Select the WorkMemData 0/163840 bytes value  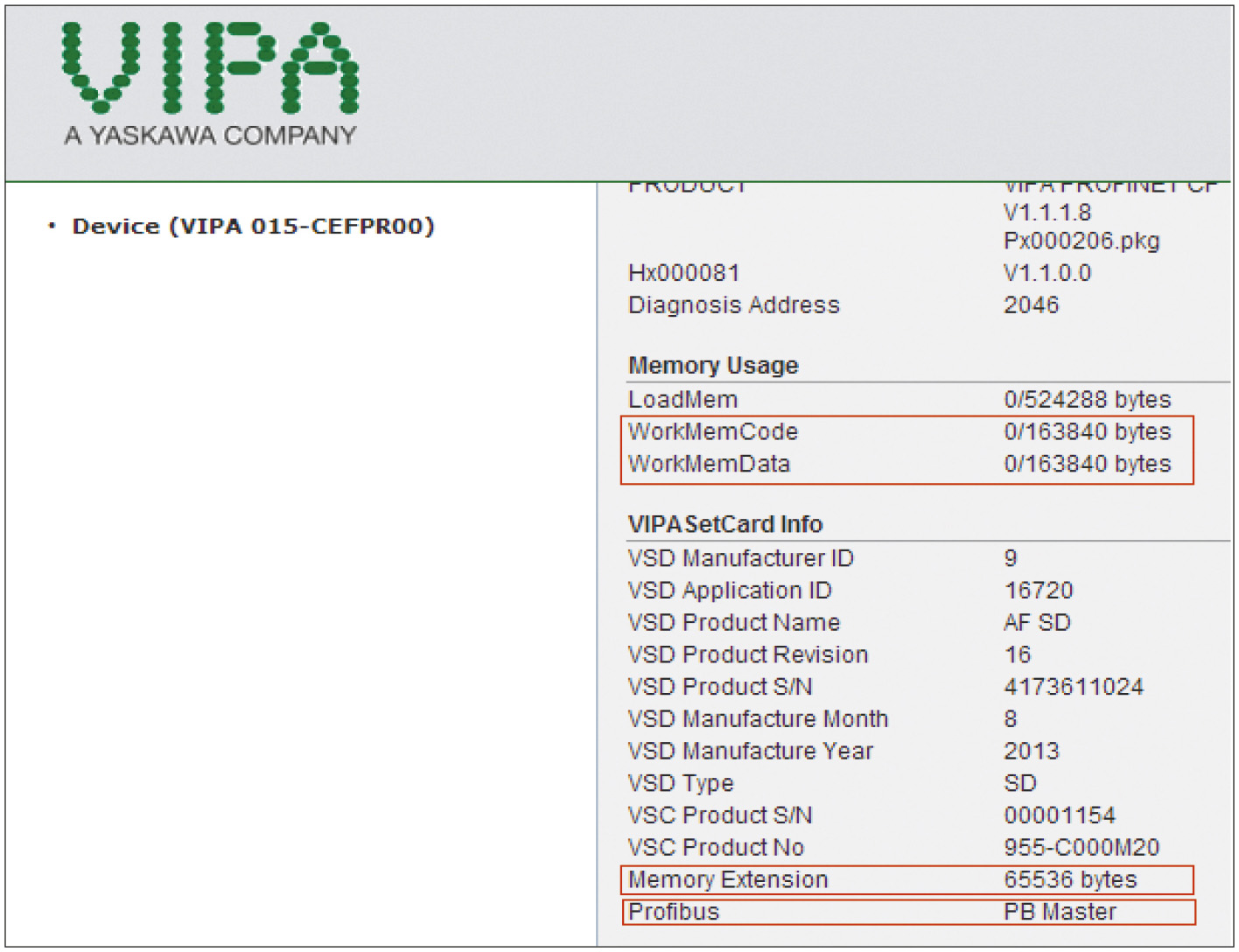click(x=1088, y=464)
